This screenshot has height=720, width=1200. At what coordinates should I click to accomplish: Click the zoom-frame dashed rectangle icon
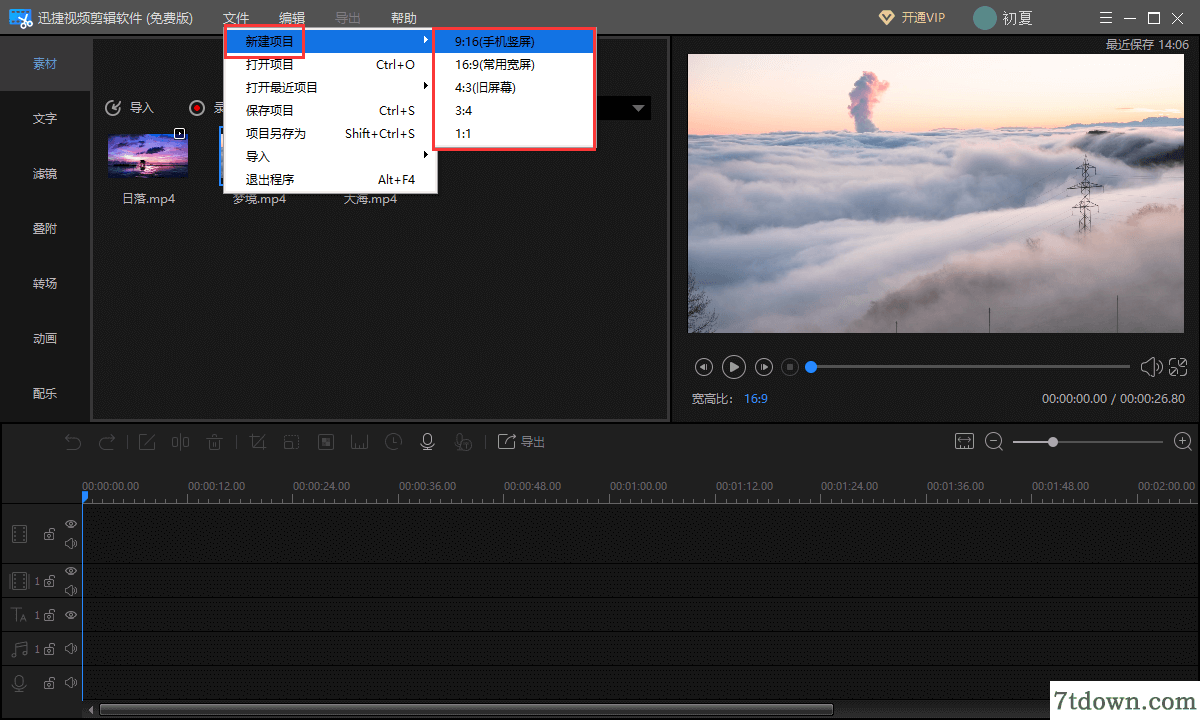(x=291, y=442)
